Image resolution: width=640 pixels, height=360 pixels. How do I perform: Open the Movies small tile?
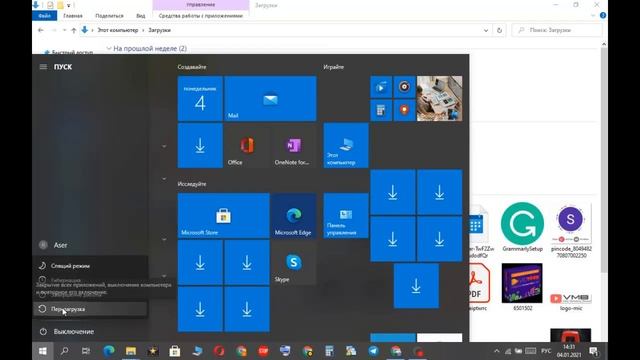pyautogui.click(x=381, y=87)
